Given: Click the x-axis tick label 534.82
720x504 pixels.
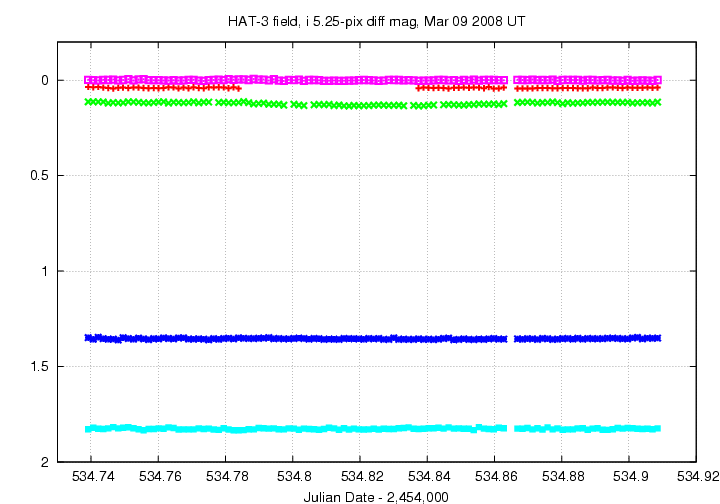Looking at the screenshot, I should 362,476.
